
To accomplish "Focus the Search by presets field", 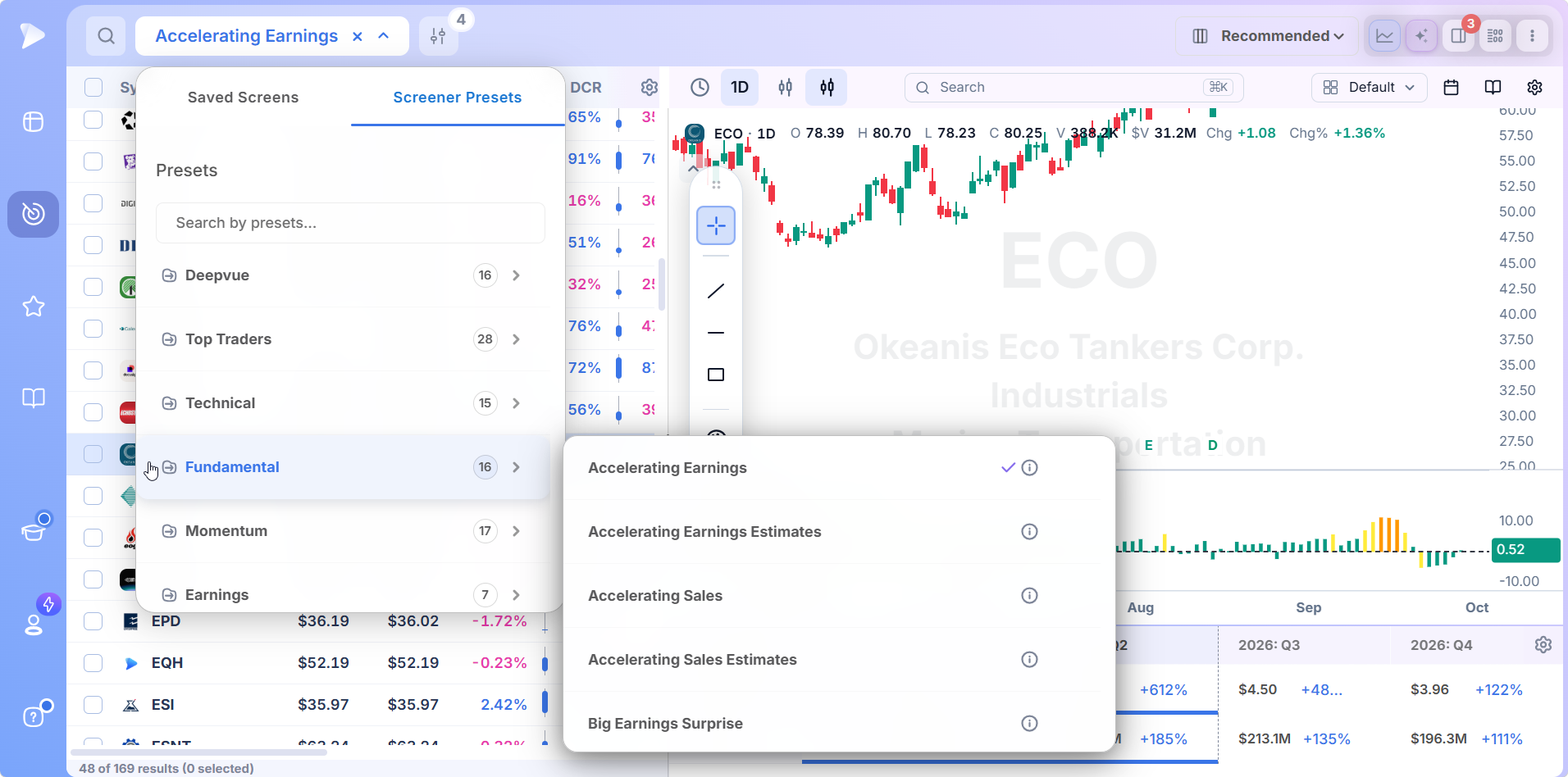I will click(x=350, y=223).
